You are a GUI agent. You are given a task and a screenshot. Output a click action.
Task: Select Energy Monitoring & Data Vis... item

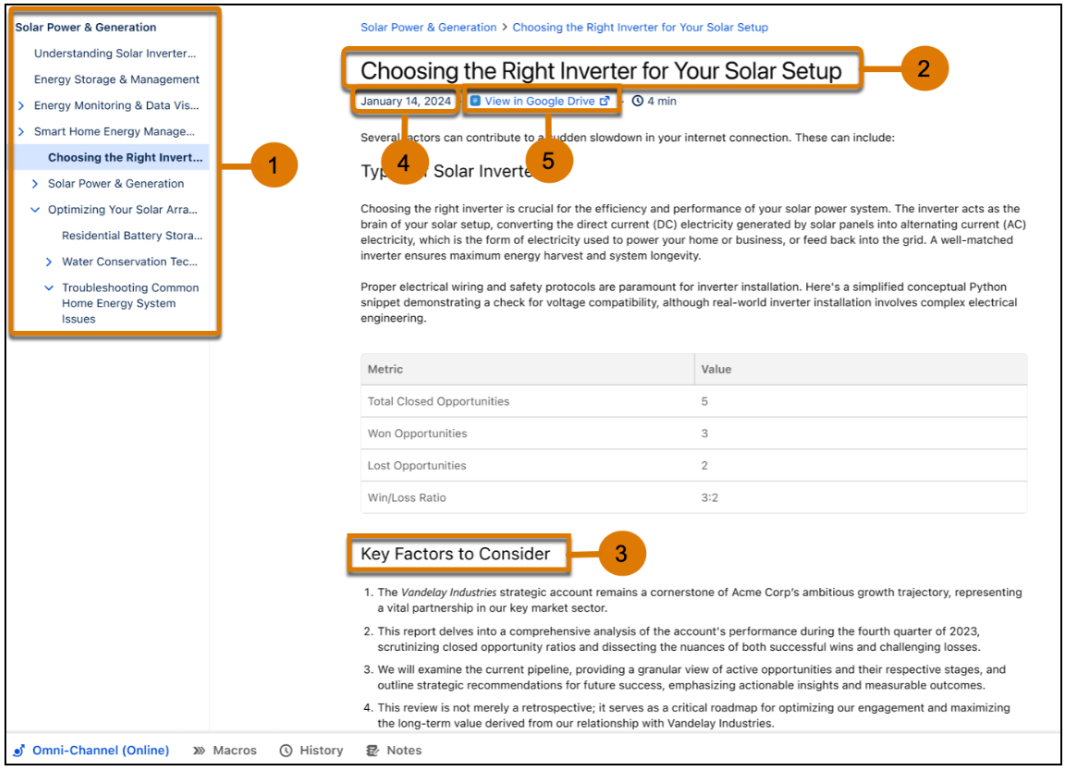116,105
